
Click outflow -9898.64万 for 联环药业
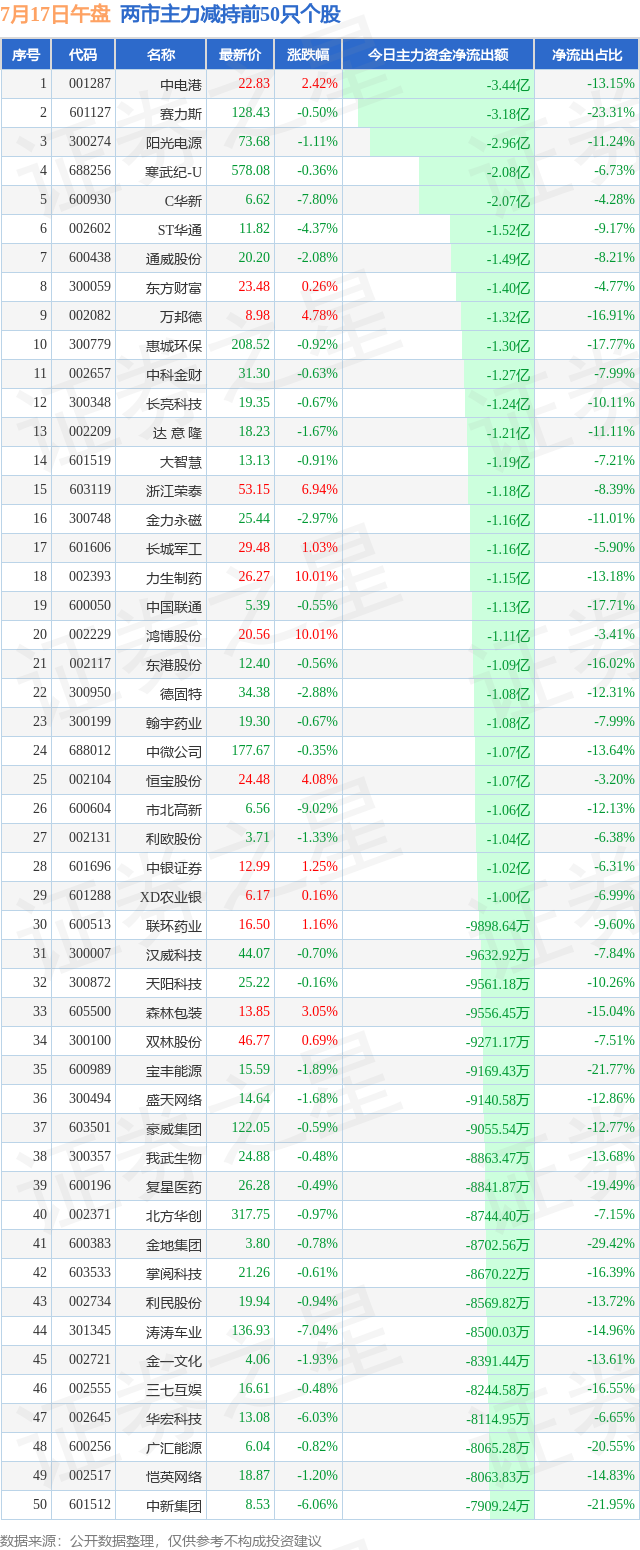coord(498,926)
